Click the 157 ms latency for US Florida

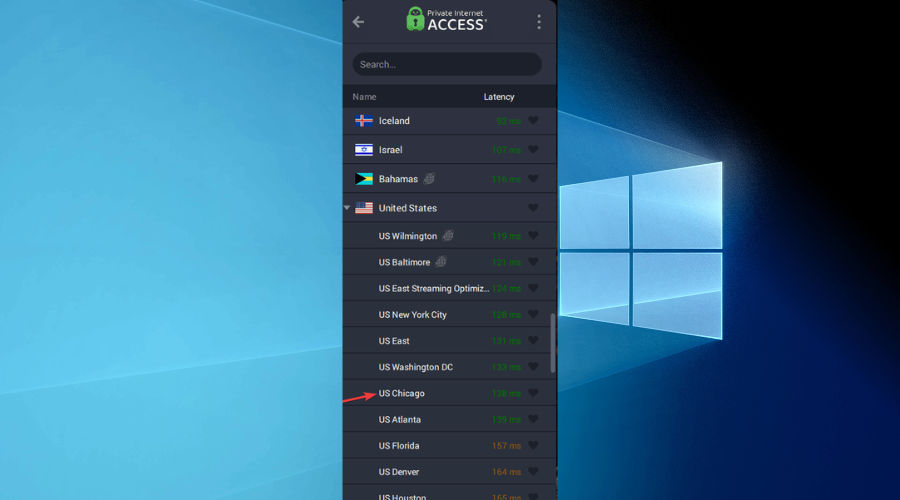(506, 445)
